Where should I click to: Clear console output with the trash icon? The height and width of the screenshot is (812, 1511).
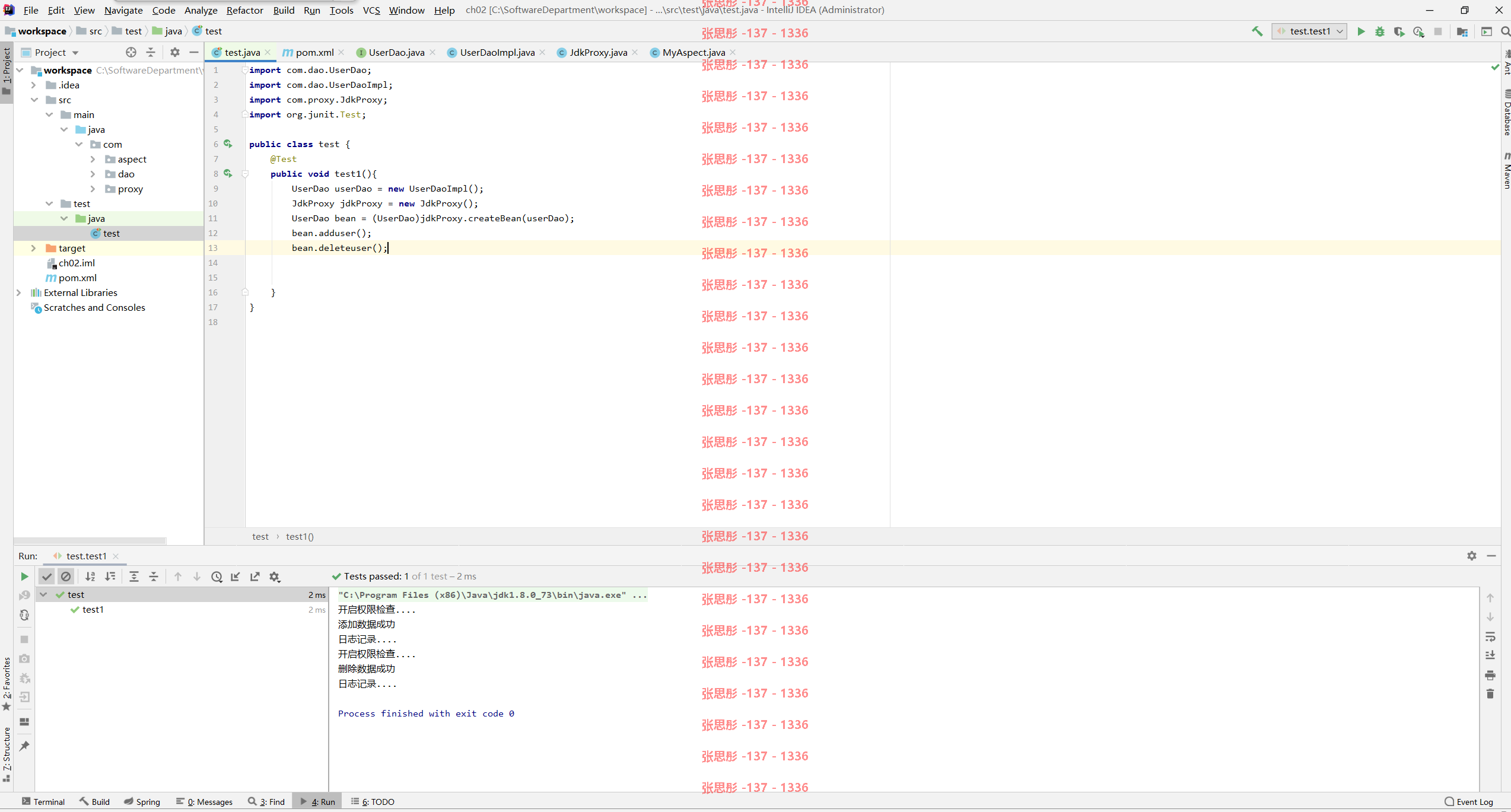coord(1490,694)
